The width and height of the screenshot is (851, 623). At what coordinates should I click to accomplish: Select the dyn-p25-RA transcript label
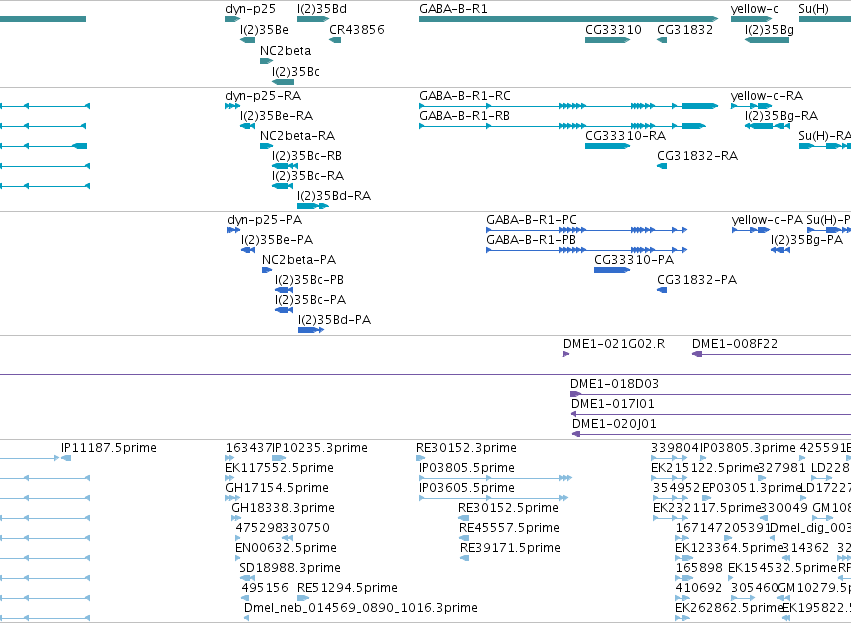coord(263,96)
